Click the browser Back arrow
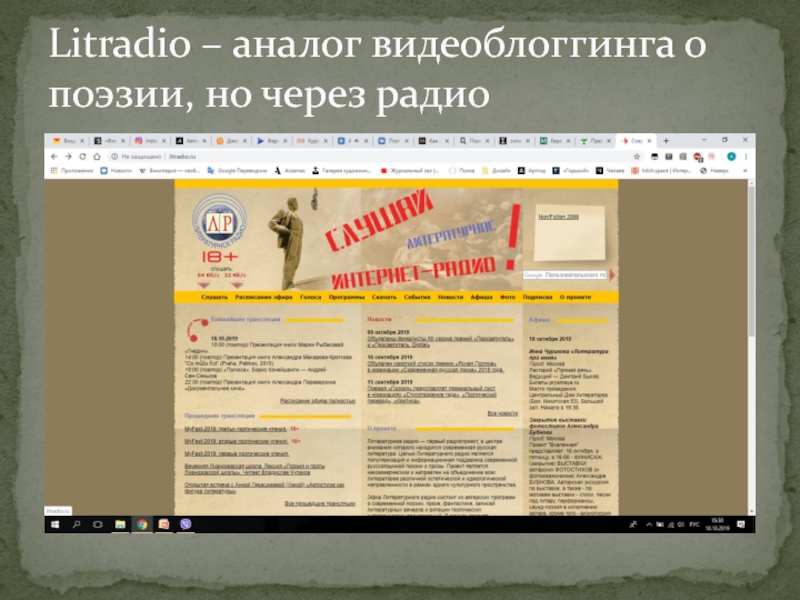The width and height of the screenshot is (800, 600). tap(55, 157)
